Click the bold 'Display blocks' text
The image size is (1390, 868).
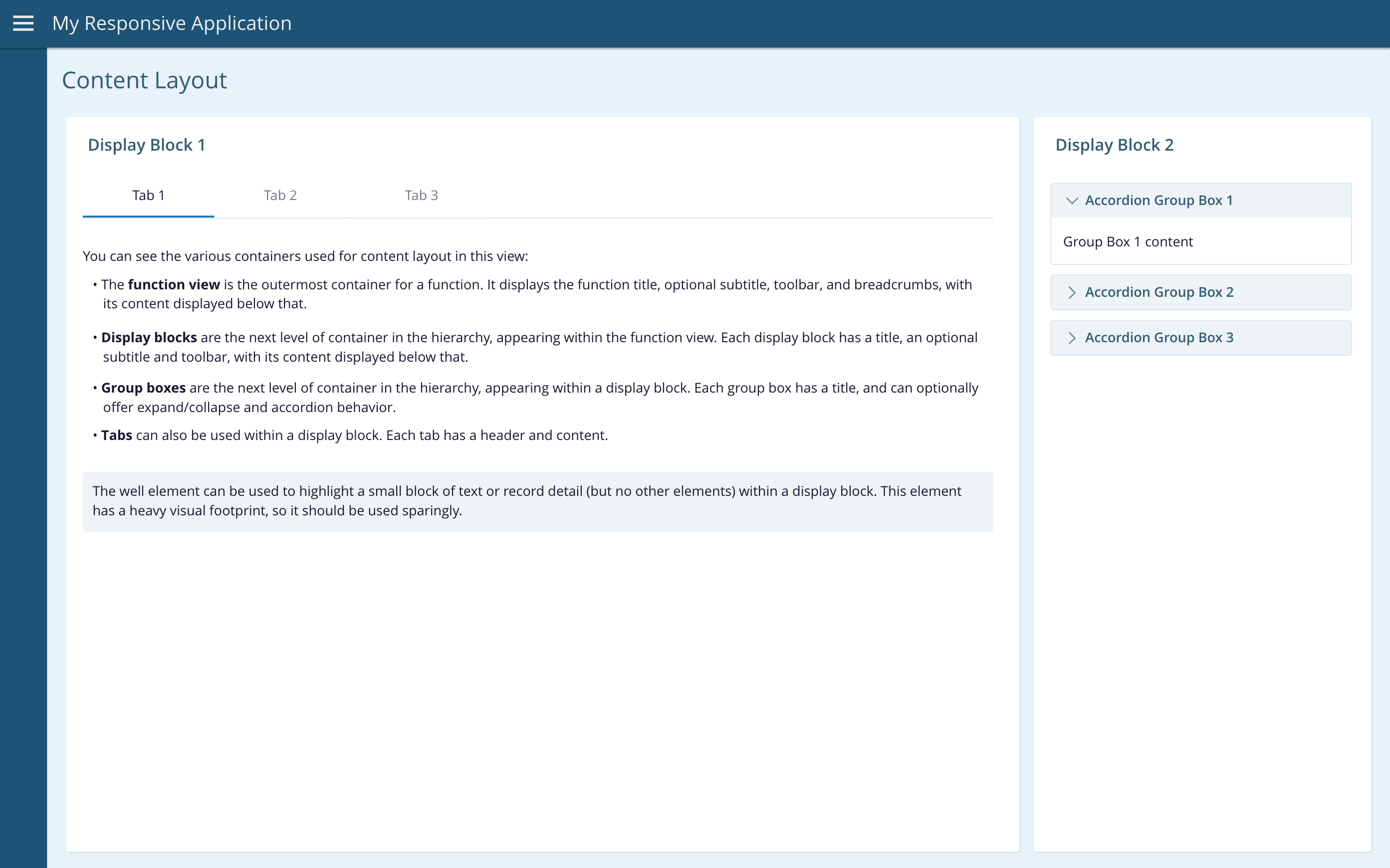point(149,338)
